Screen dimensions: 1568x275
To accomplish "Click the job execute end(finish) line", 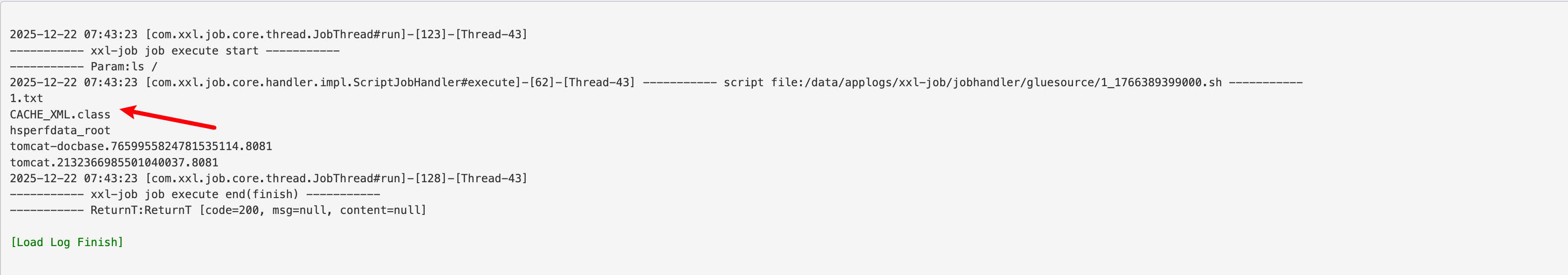I will click(195, 195).
